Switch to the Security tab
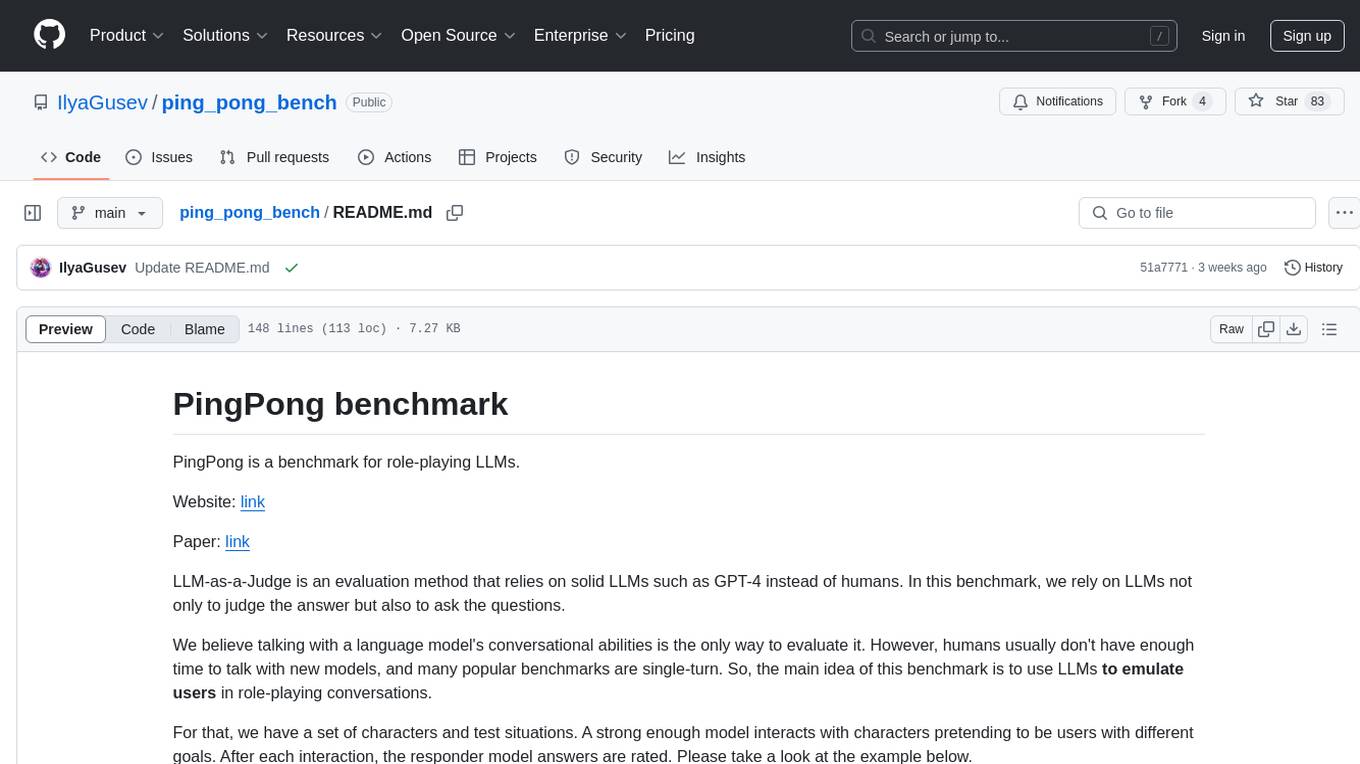Screen dimensions: 1360x764 [603, 157]
